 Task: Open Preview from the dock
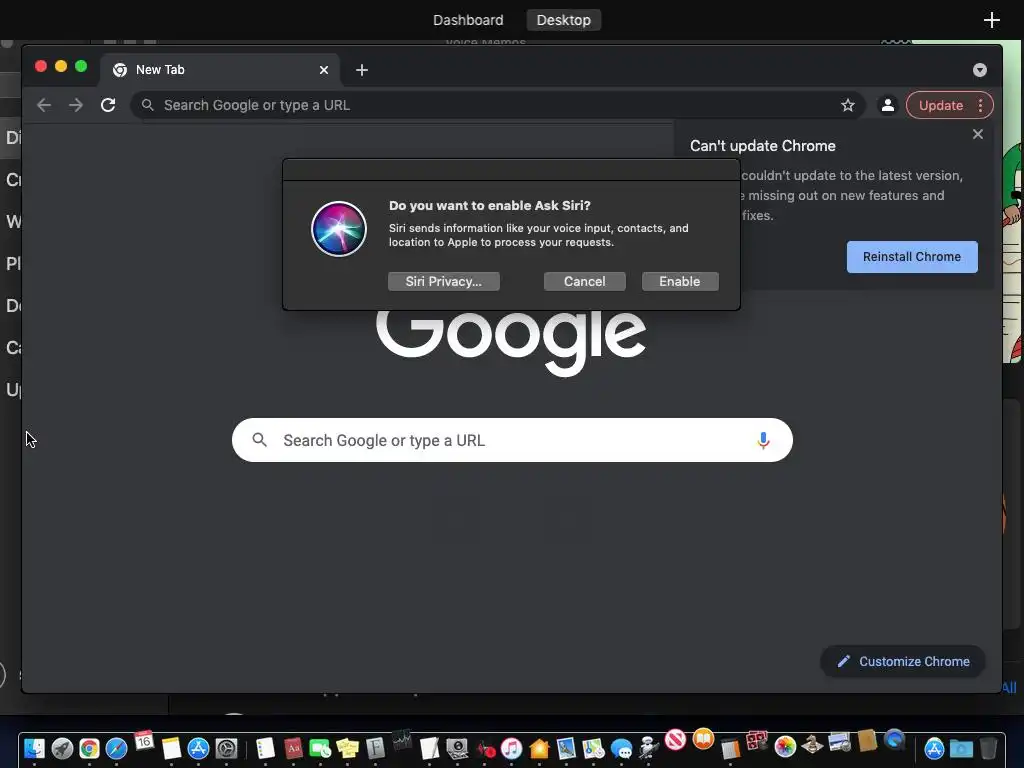pyautogui.click(x=566, y=748)
